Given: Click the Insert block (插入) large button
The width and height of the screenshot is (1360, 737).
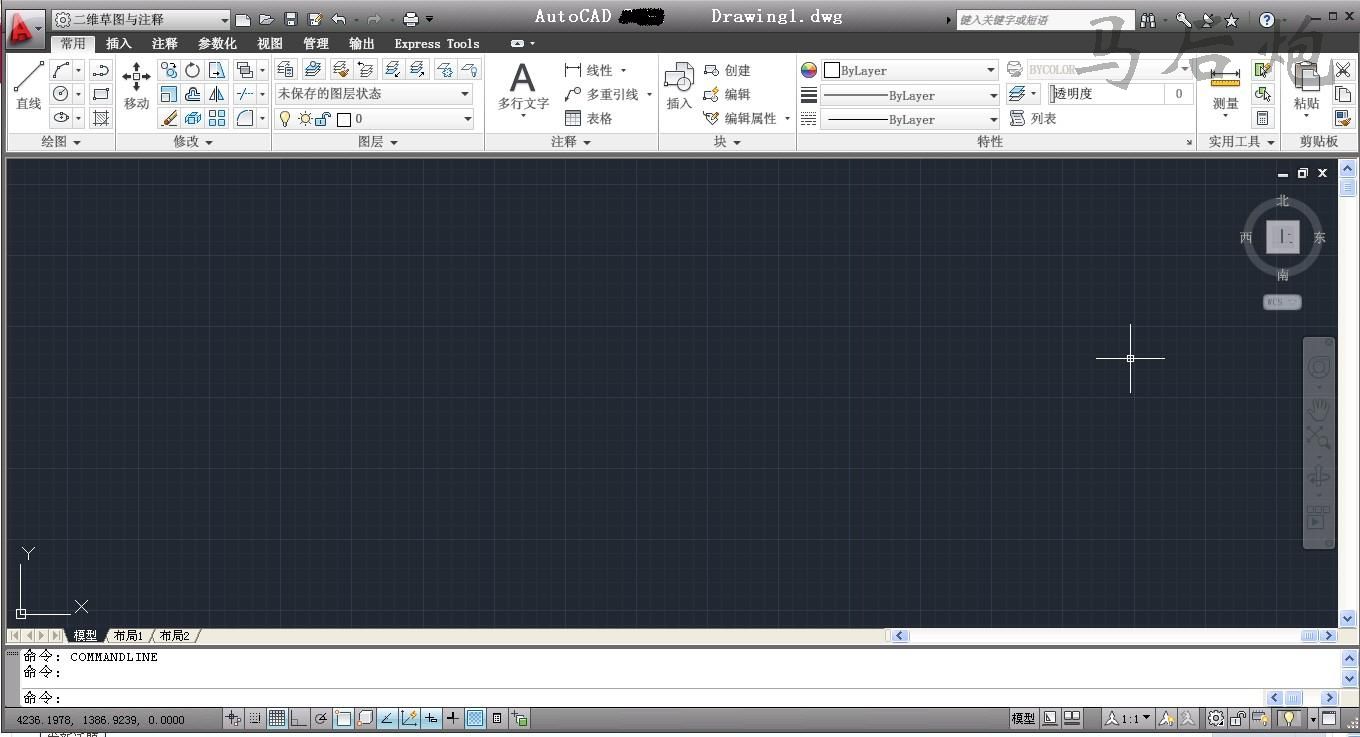Looking at the screenshot, I should 679,87.
